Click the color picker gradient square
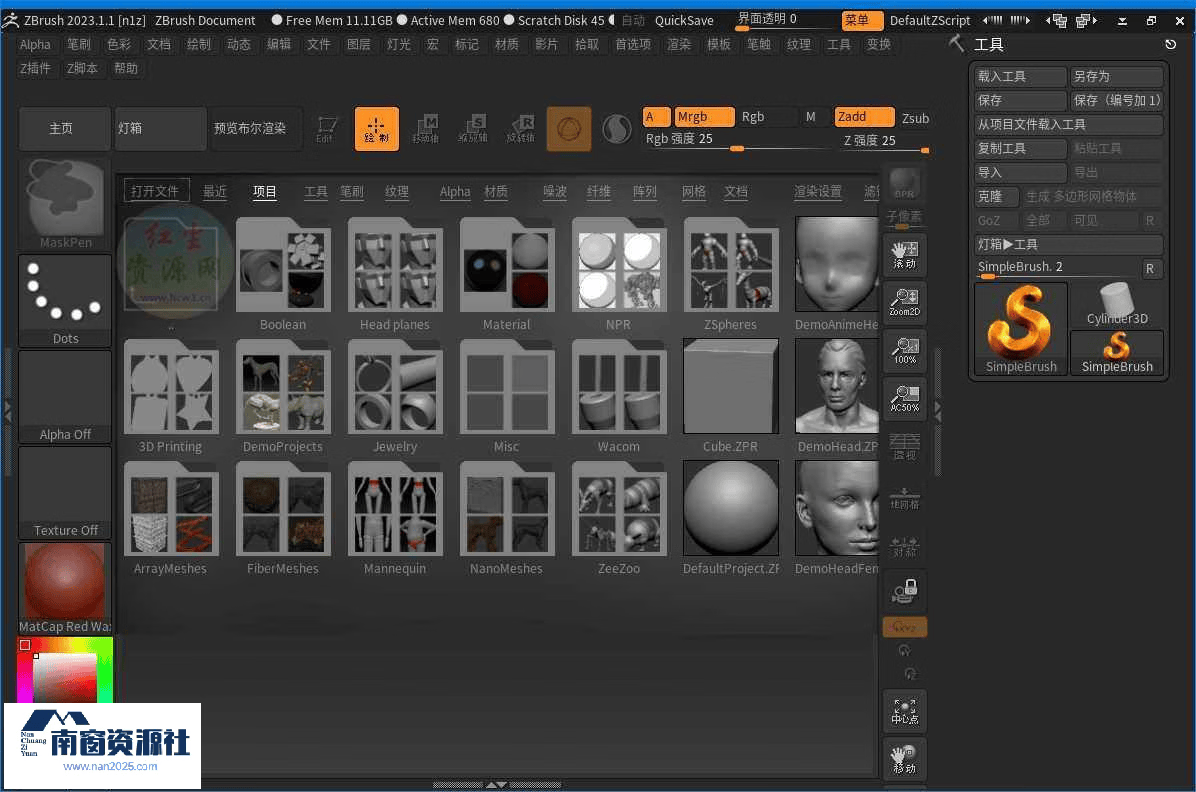 pos(65,678)
